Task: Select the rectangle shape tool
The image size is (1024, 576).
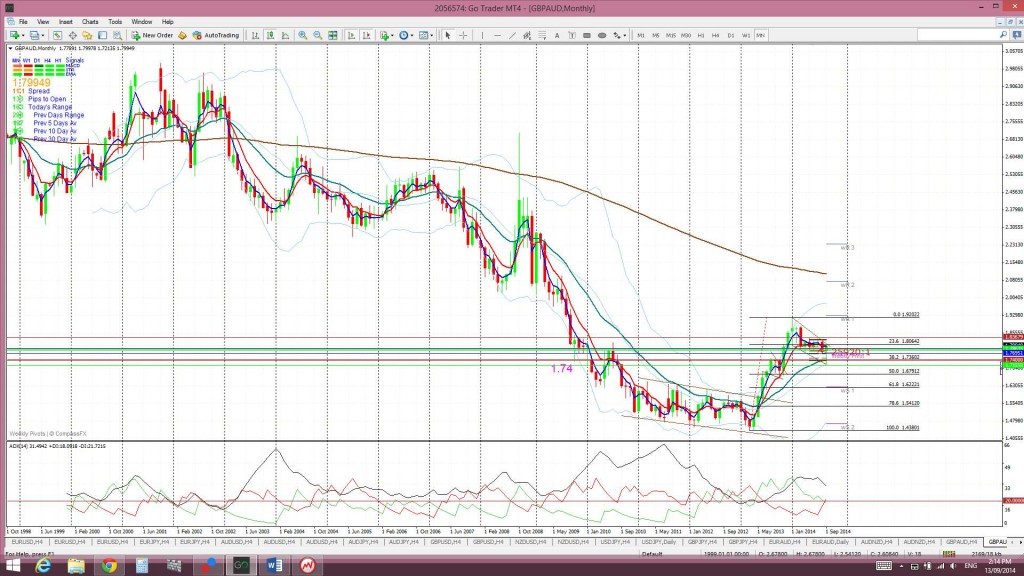Action: (587, 35)
